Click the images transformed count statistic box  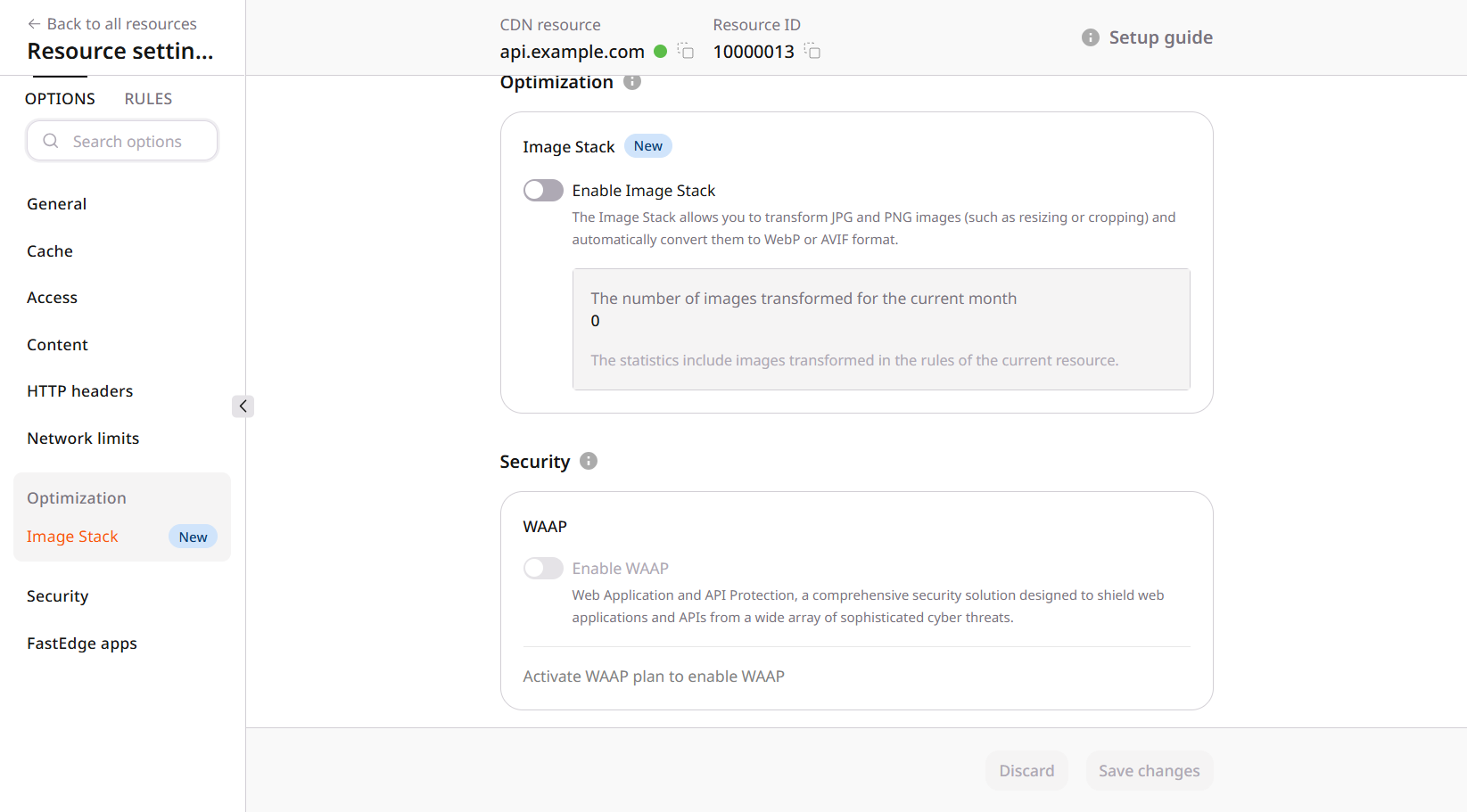pos(881,329)
